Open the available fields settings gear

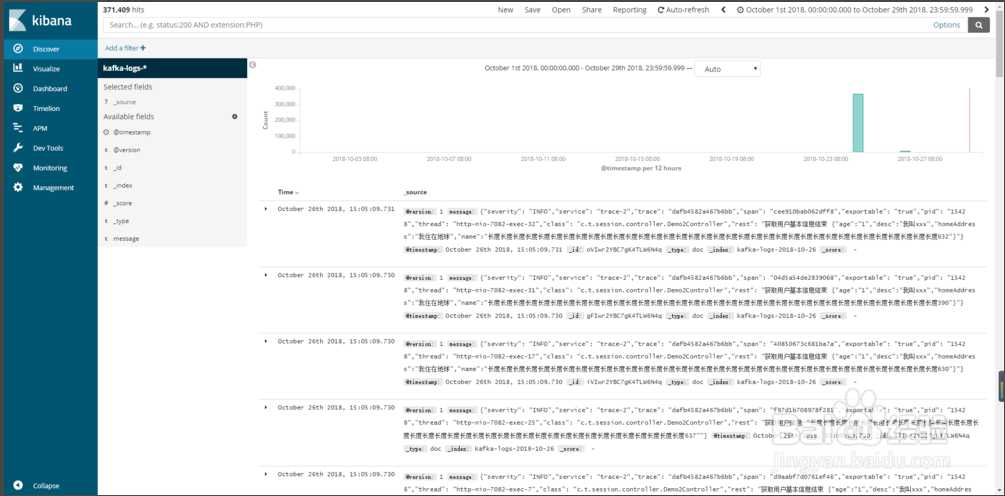click(x=235, y=117)
